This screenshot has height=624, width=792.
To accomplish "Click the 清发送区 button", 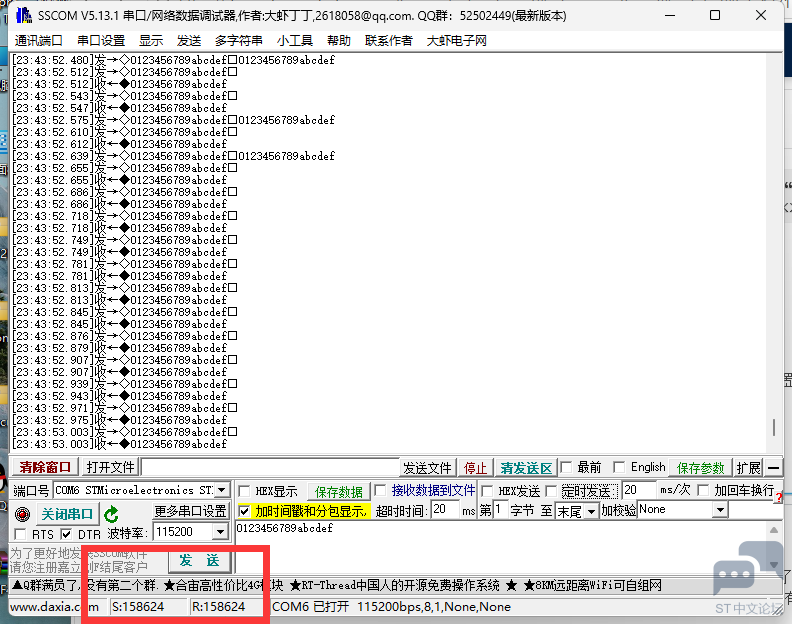I will (526, 468).
